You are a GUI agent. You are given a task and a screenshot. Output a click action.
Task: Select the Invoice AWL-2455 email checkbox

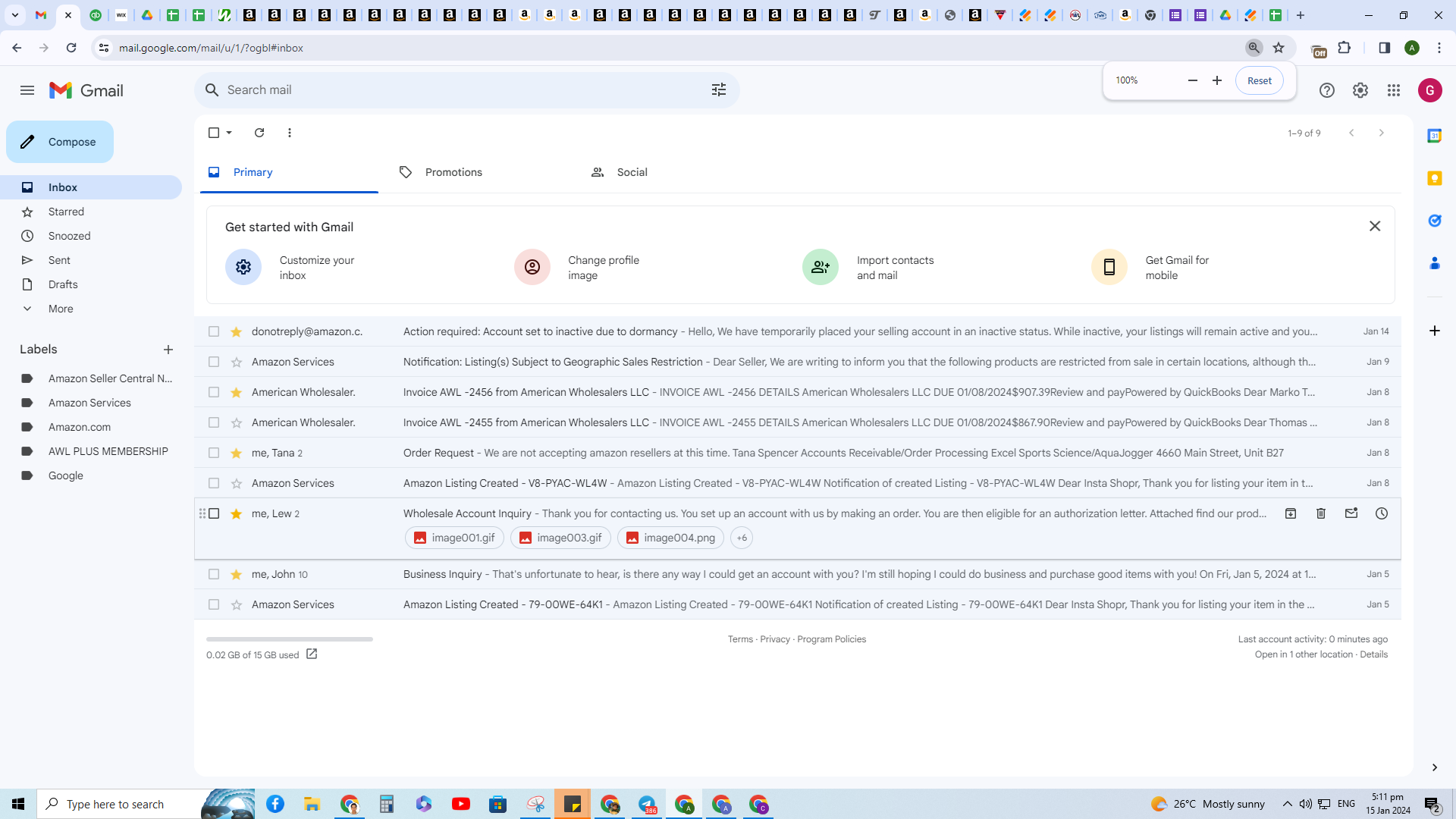coord(214,422)
